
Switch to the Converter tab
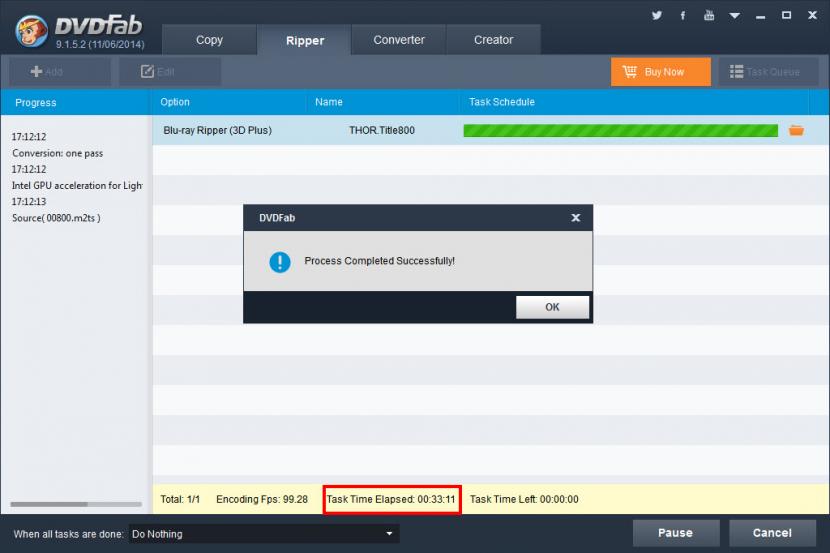pyautogui.click(x=399, y=40)
